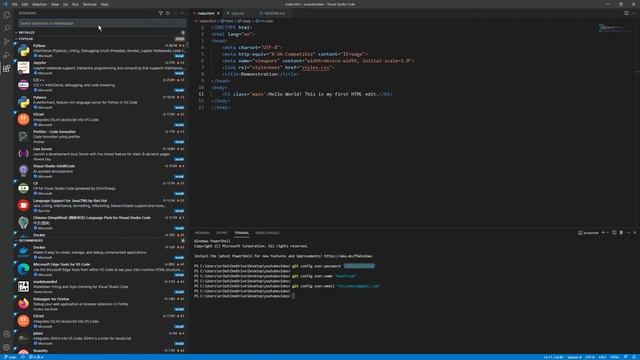640x360 pixels.
Task: Click the split terminal icon
Action: 614,233
